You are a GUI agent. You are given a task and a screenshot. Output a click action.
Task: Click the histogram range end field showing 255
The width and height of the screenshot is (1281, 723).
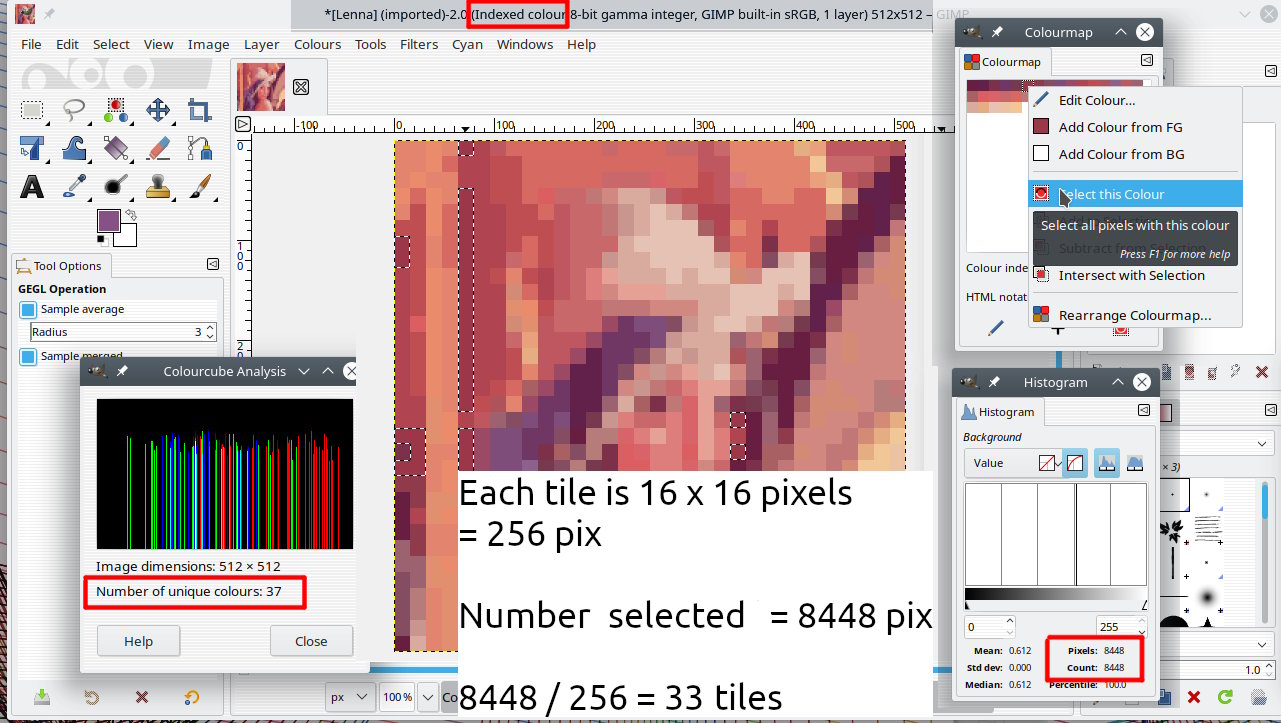pyautogui.click(x=1120, y=627)
